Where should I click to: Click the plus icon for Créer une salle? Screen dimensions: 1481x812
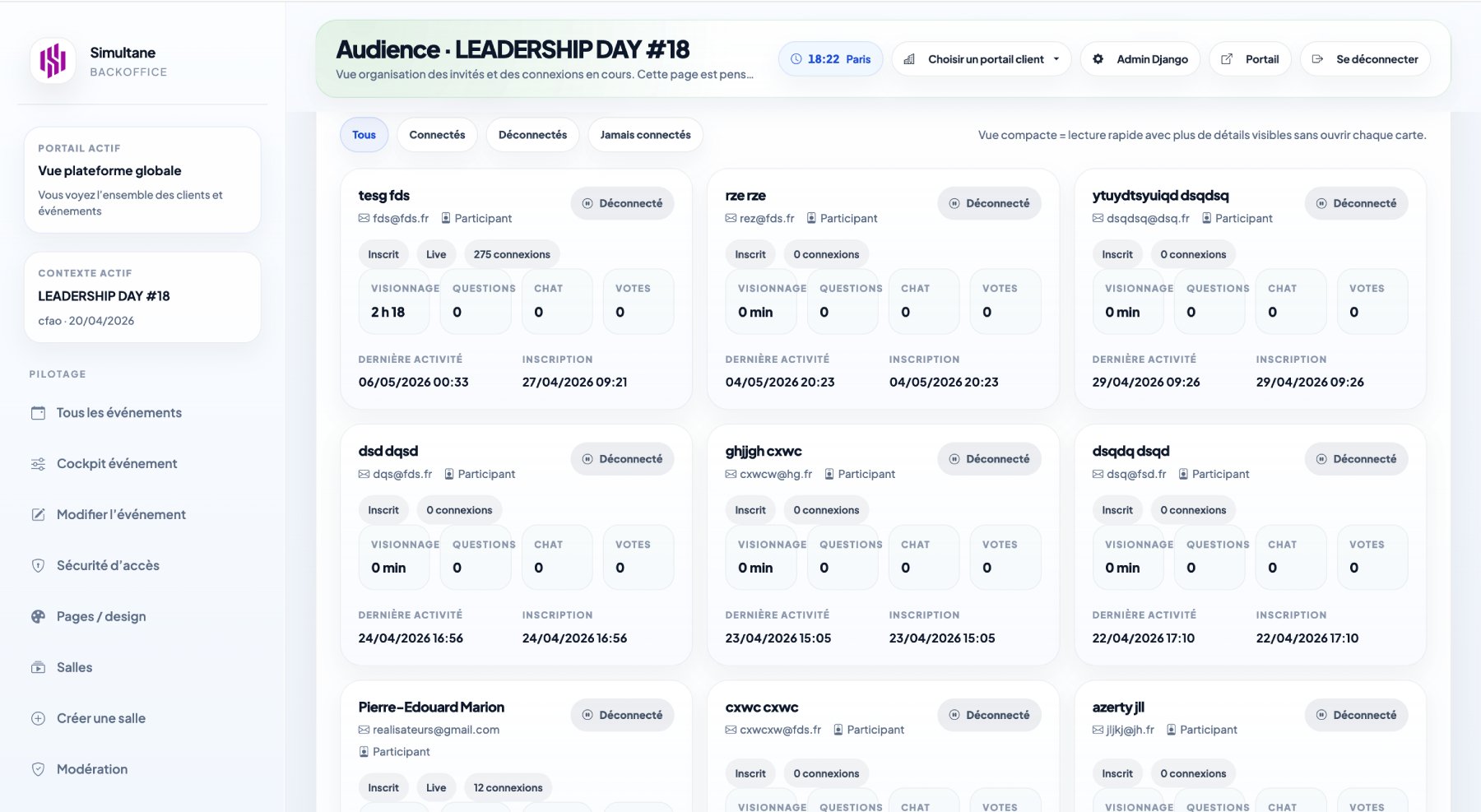tap(38, 719)
